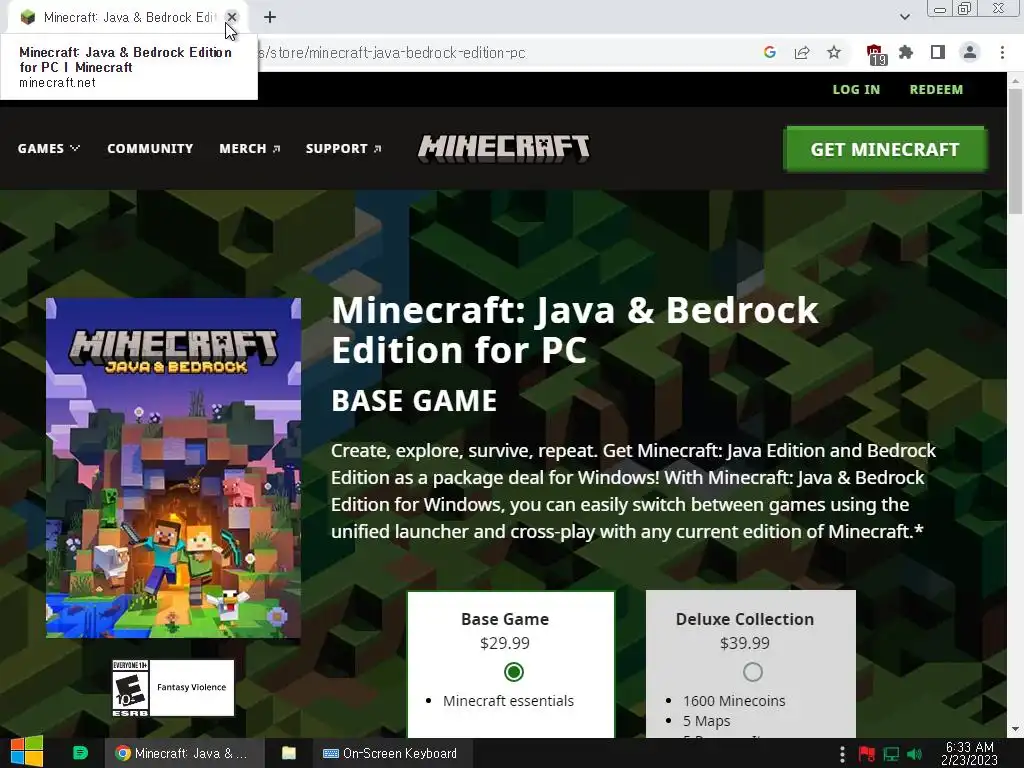Click the volume speaker tray icon
Screen dimensions: 1024x768
[915, 754]
